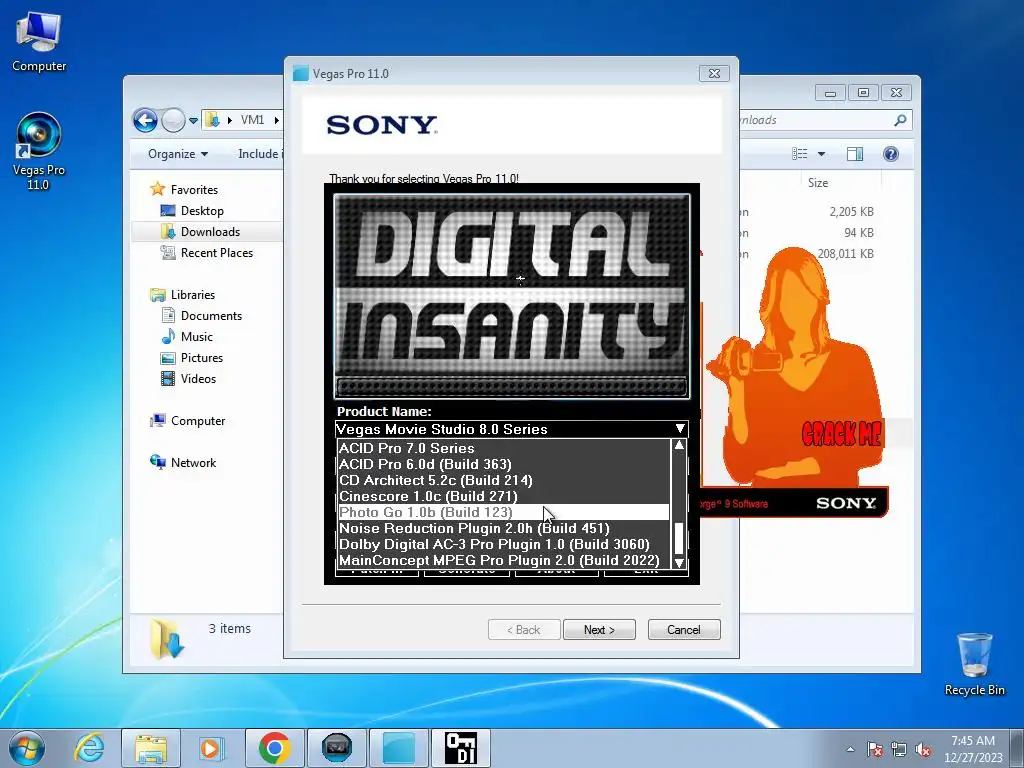This screenshot has width=1024, height=768.
Task: Choose Photo Go 1.0b (Build 123)
Action: [x=504, y=512]
